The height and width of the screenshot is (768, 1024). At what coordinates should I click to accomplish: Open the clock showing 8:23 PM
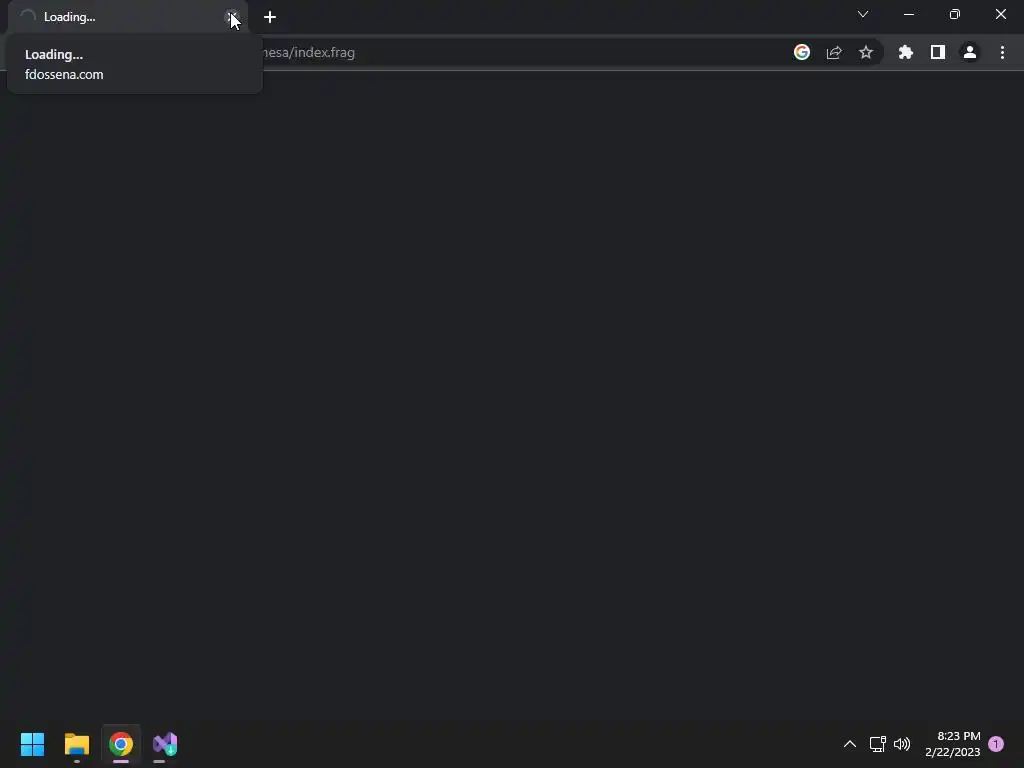[x=953, y=744]
